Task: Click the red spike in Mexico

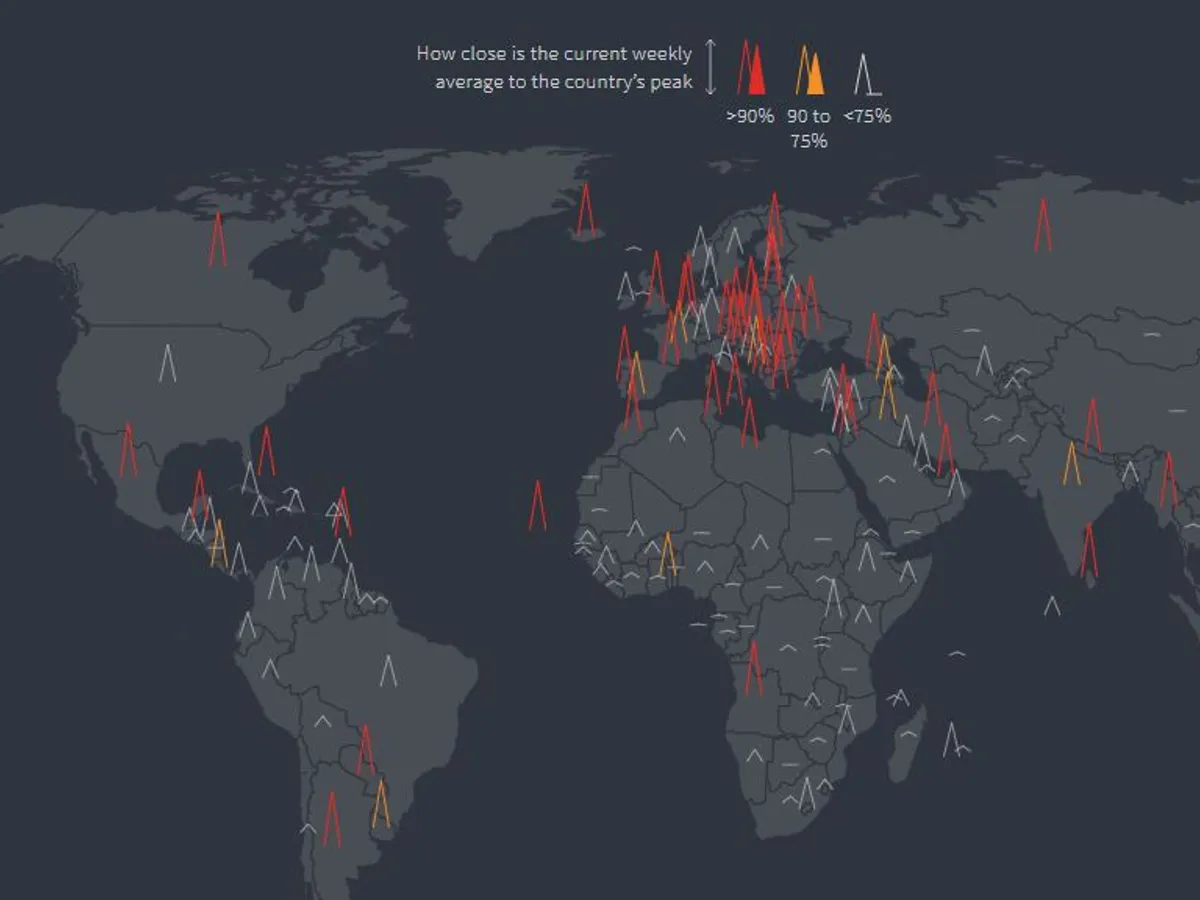Action: click(128, 450)
